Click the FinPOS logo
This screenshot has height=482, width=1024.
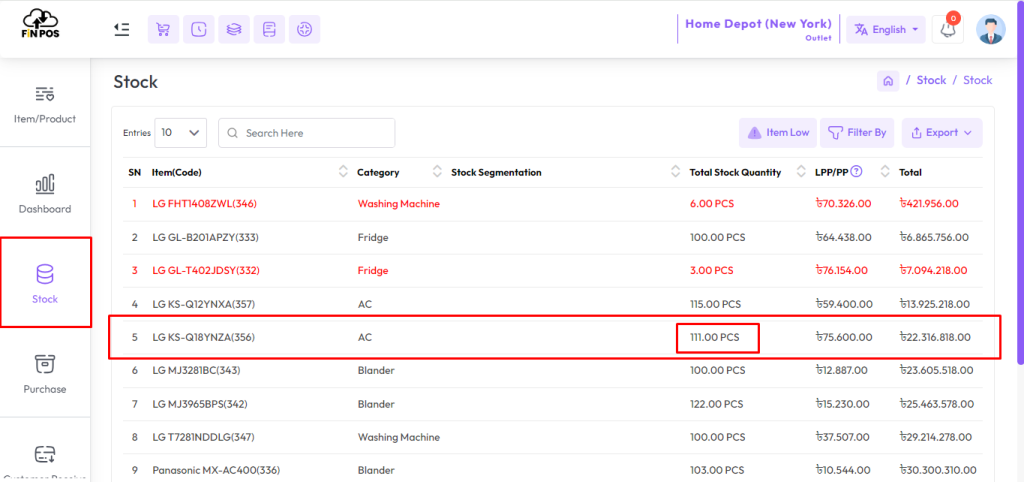41,24
